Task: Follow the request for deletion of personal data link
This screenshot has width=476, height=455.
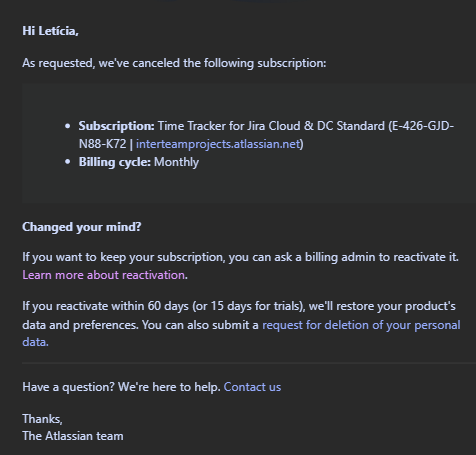Action: click(241, 333)
